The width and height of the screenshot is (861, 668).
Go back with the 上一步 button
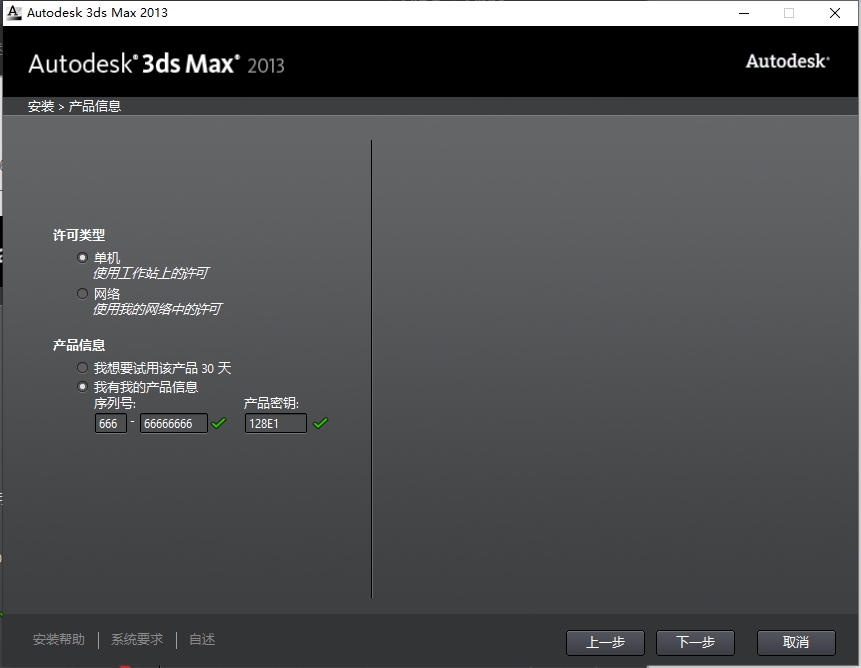pos(605,642)
